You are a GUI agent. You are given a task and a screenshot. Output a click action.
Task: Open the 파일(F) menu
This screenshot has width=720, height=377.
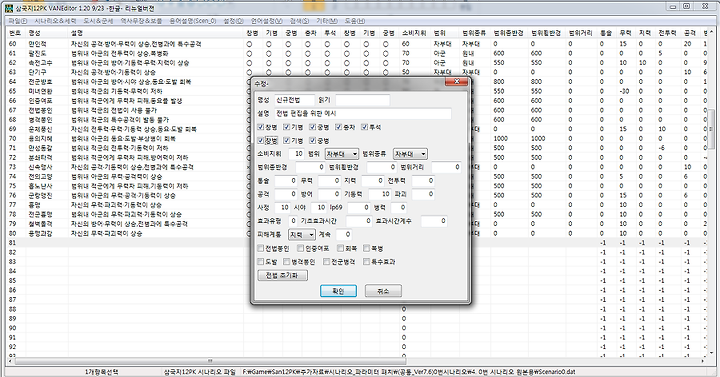point(17,21)
